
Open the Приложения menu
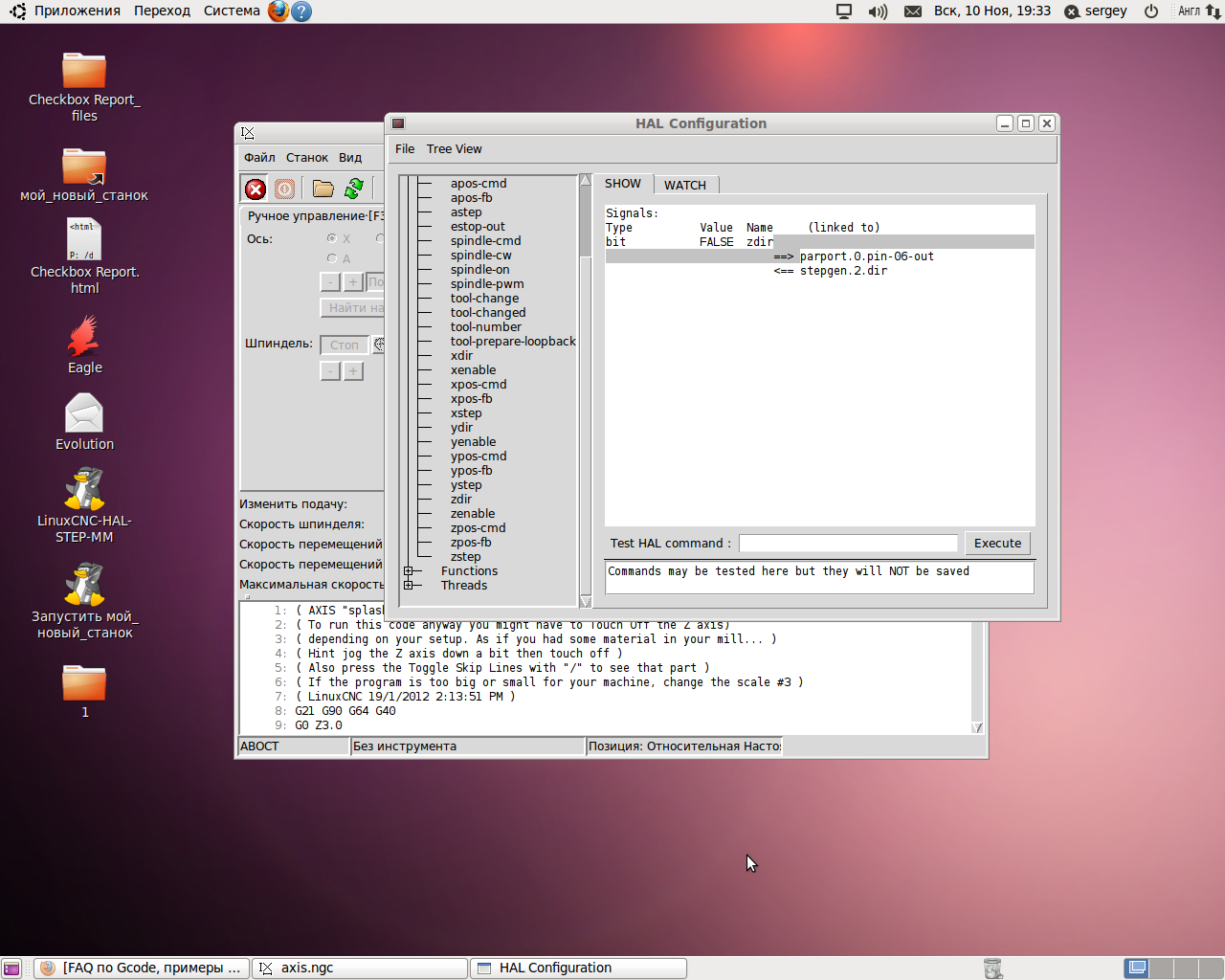78,11
